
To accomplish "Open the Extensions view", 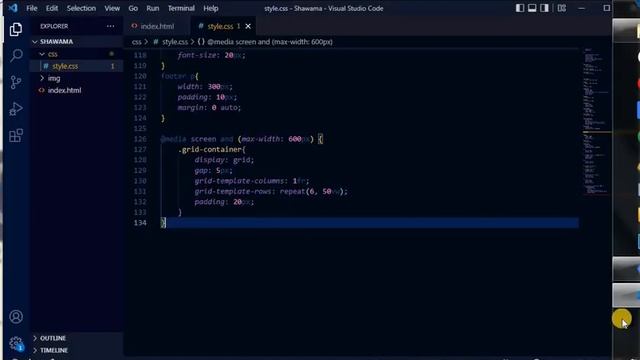I will pos(16,136).
